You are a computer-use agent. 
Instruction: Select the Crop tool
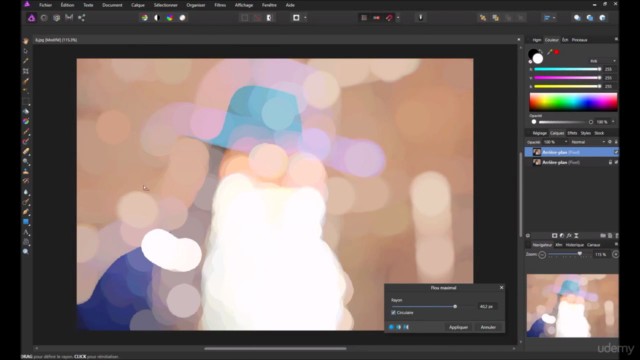pos(26,71)
